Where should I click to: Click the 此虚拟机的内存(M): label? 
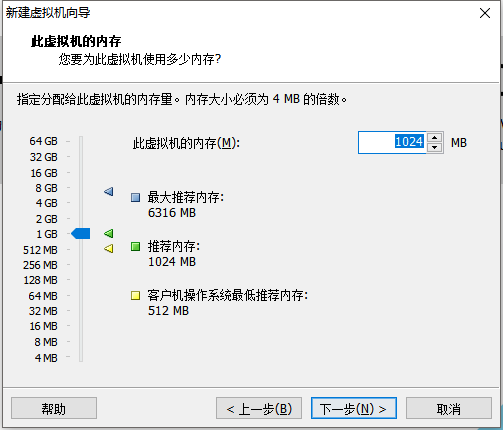point(186,143)
